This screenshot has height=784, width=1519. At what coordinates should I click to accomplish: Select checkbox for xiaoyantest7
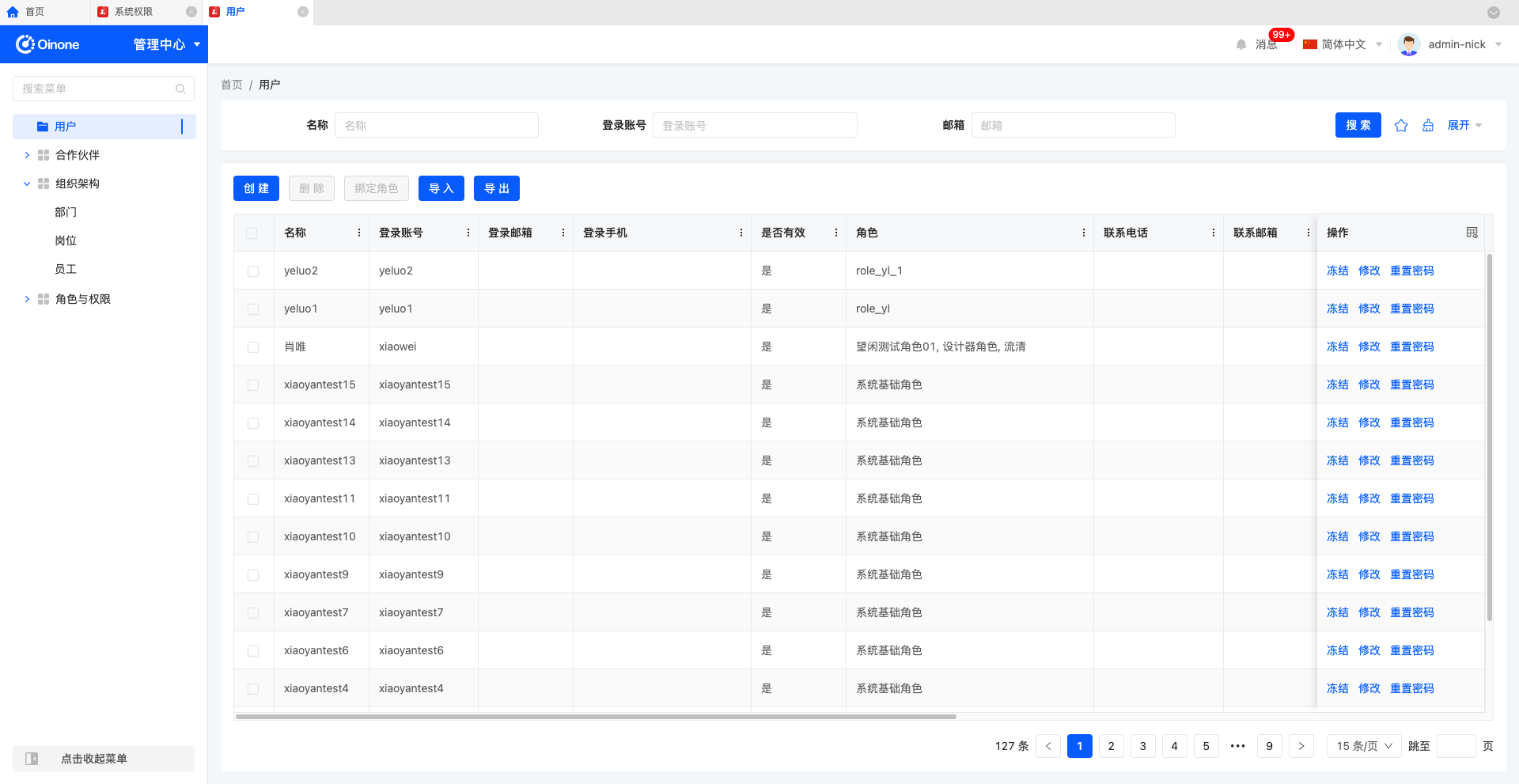click(253, 613)
